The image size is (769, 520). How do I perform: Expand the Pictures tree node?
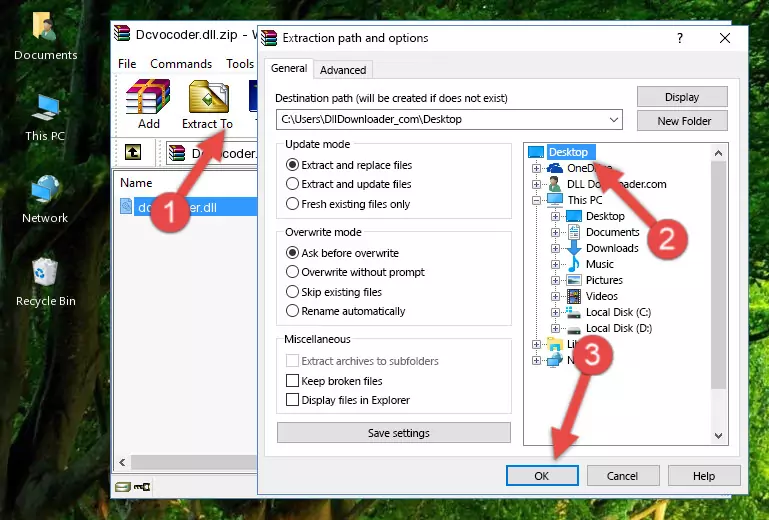[555, 281]
